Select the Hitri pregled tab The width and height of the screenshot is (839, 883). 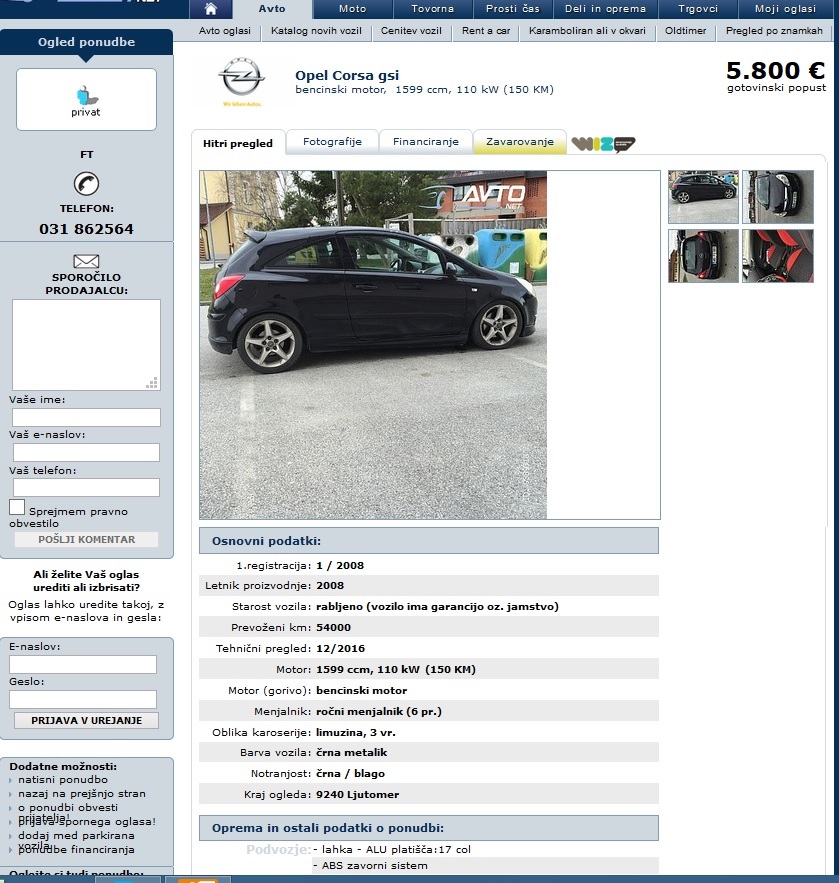(238, 143)
